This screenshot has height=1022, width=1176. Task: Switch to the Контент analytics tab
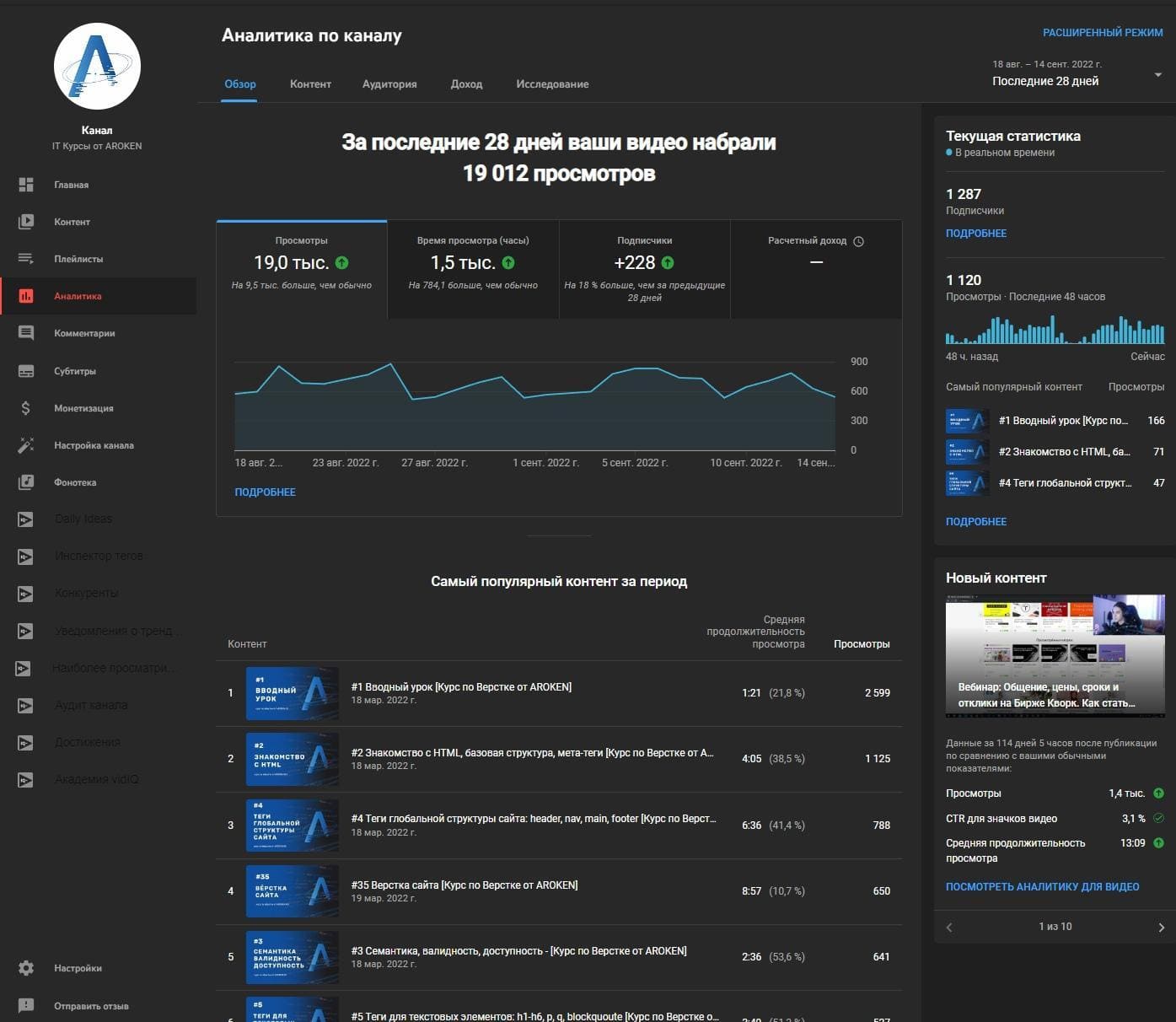pyautogui.click(x=310, y=84)
